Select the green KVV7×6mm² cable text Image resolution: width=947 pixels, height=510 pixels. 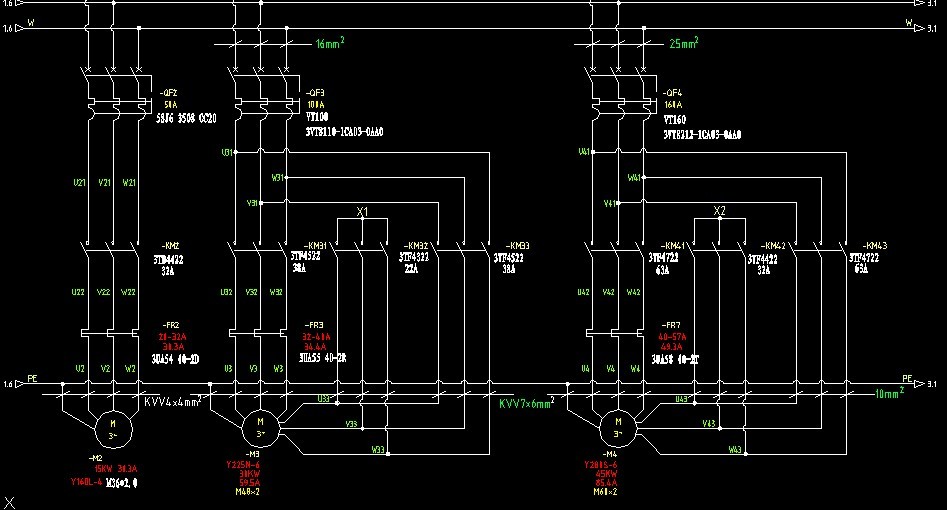tap(525, 402)
